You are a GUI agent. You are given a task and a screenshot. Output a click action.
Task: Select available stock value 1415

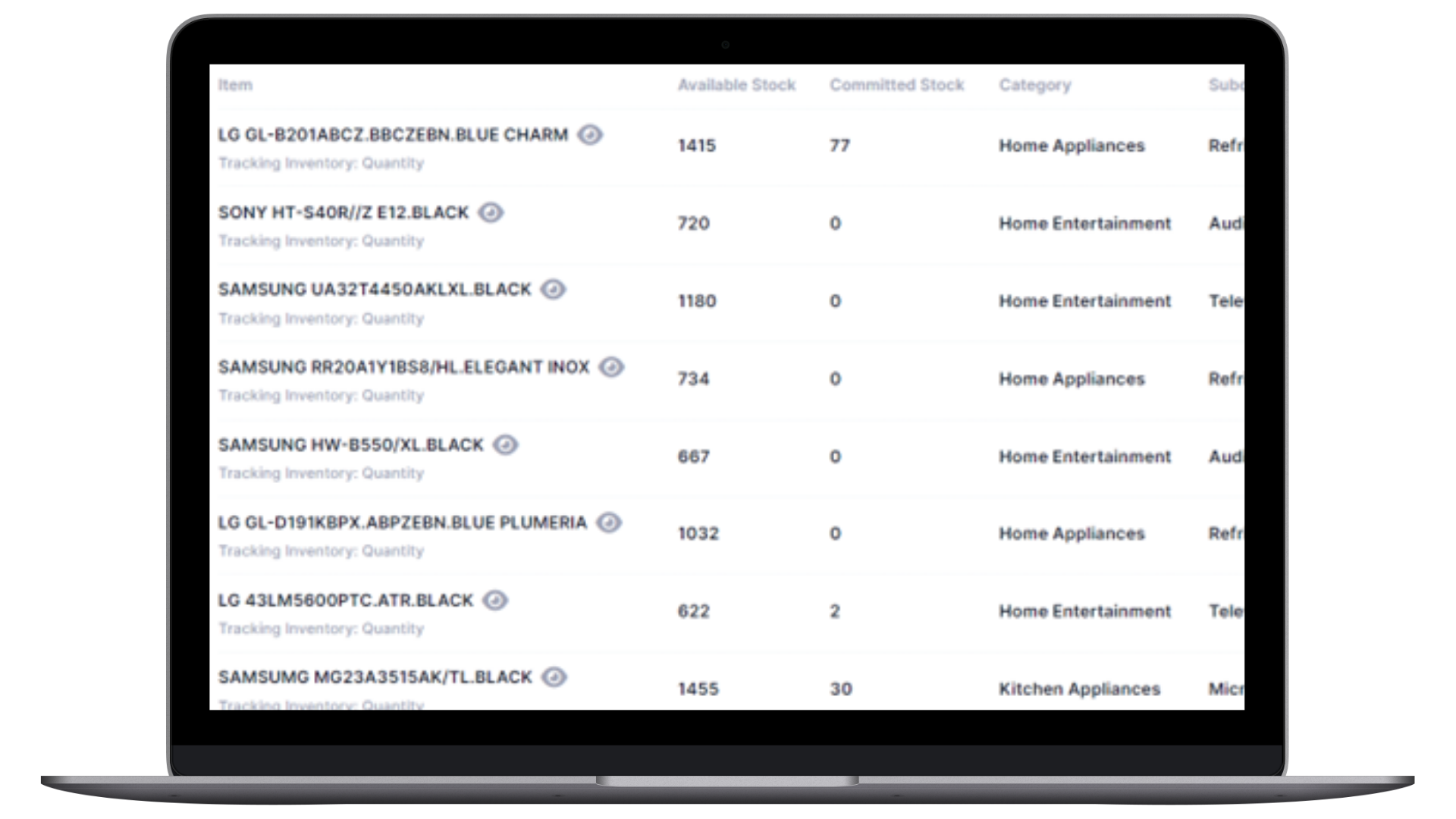697,146
